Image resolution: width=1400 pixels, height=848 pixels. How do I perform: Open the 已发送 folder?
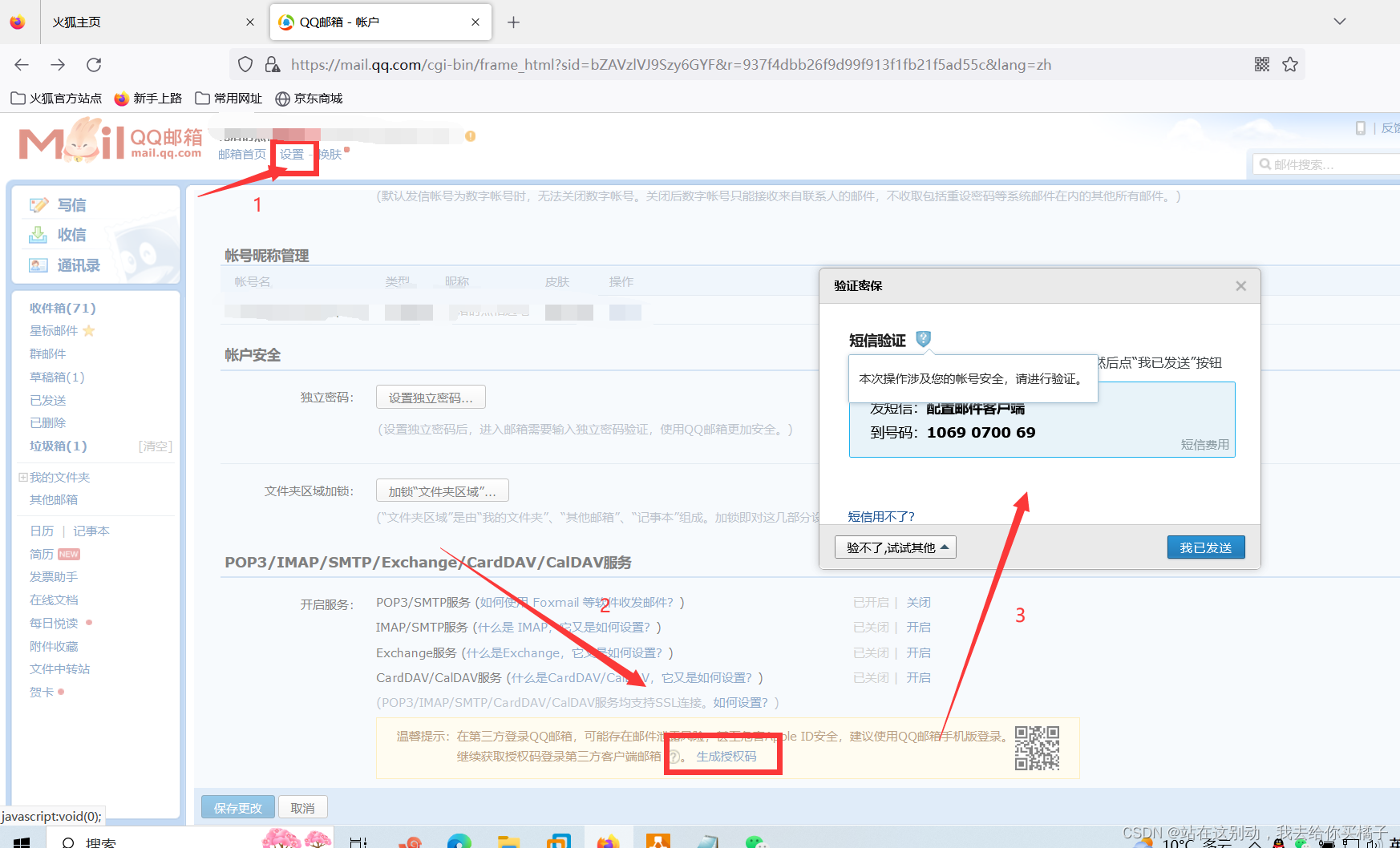pyautogui.click(x=47, y=401)
